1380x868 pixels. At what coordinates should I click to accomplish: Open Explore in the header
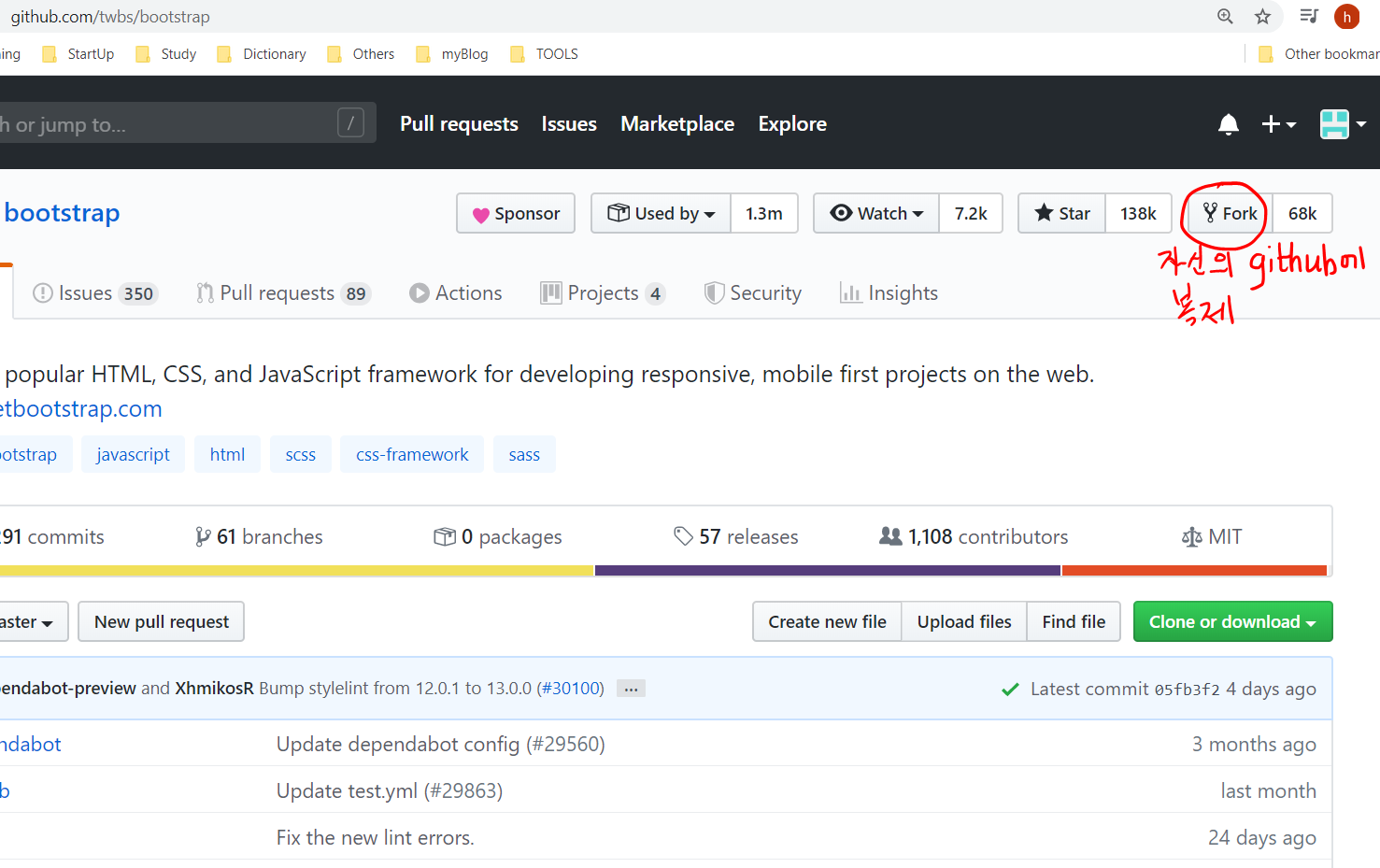pyautogui.click(x=792, y=124)
